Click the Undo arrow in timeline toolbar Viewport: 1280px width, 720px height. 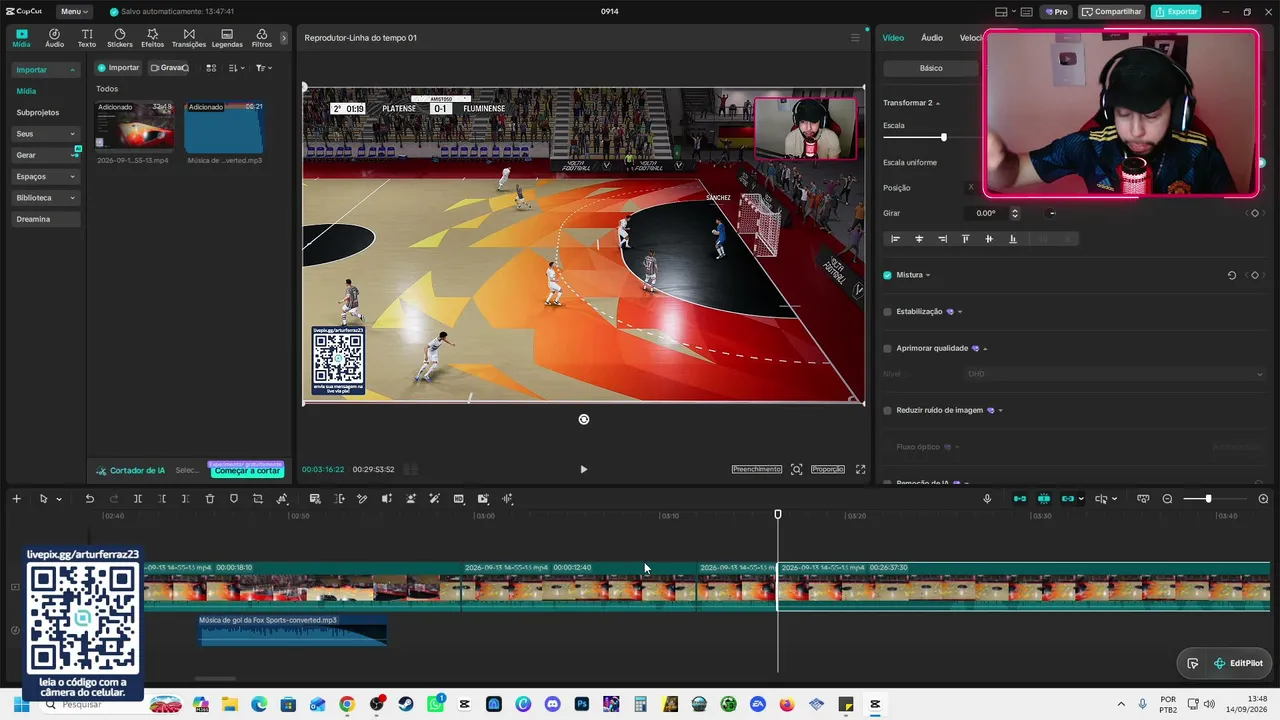89,499
